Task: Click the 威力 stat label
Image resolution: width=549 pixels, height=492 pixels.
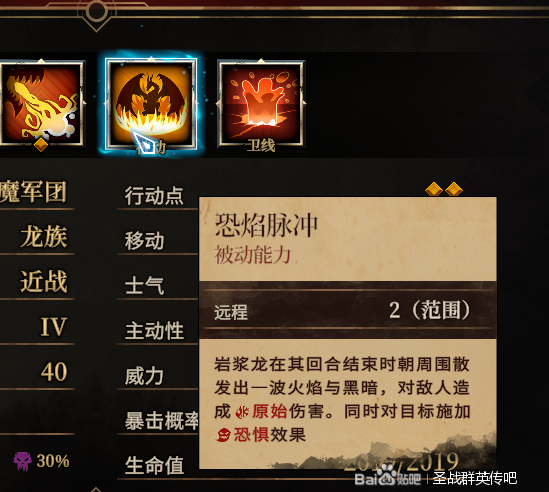Action: (144, 376)
